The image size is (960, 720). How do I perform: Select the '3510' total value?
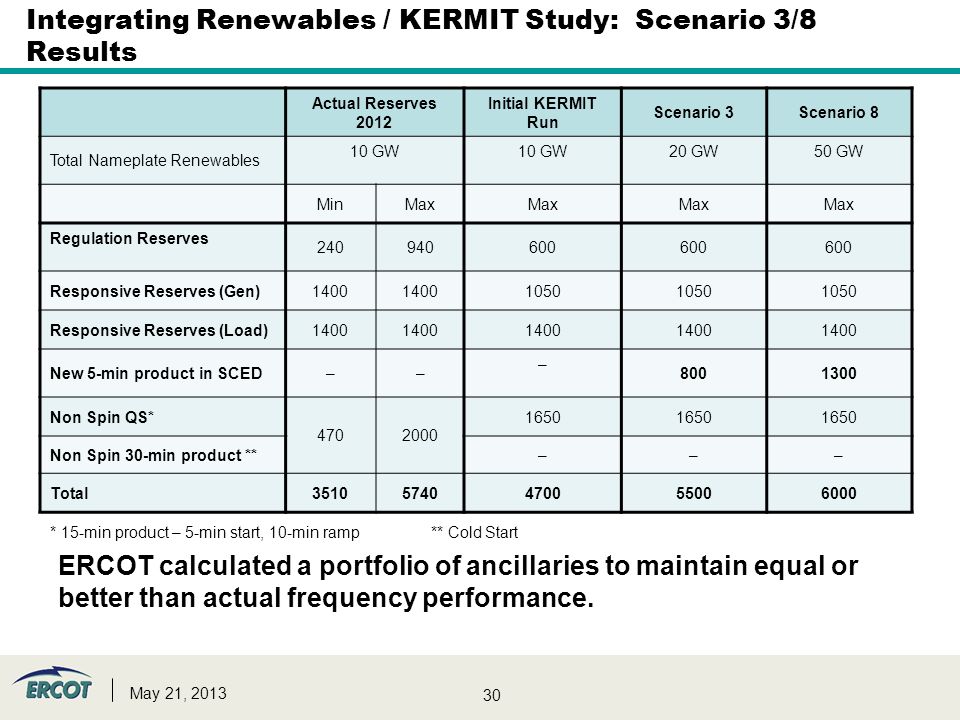coord(330,493)
